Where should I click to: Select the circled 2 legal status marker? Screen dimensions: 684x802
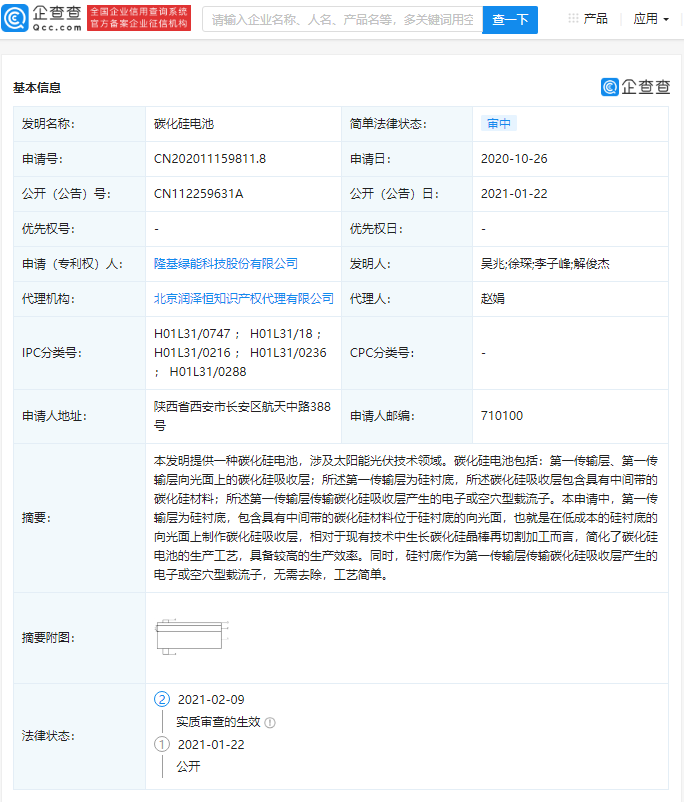coord(162,699)
